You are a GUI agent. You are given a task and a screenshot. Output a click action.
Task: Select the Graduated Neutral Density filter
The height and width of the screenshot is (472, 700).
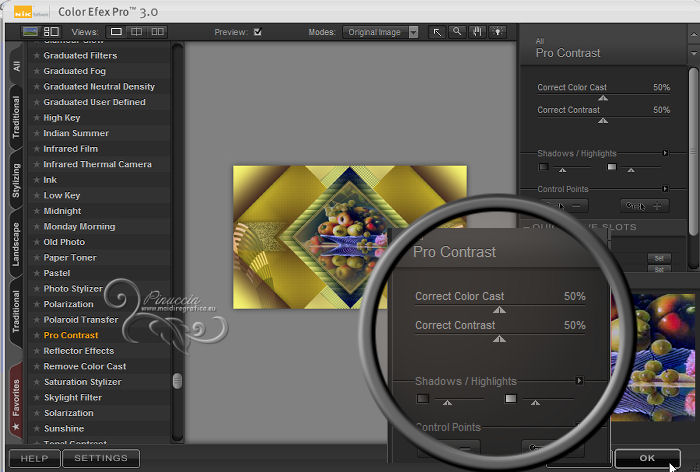(99, 87)
